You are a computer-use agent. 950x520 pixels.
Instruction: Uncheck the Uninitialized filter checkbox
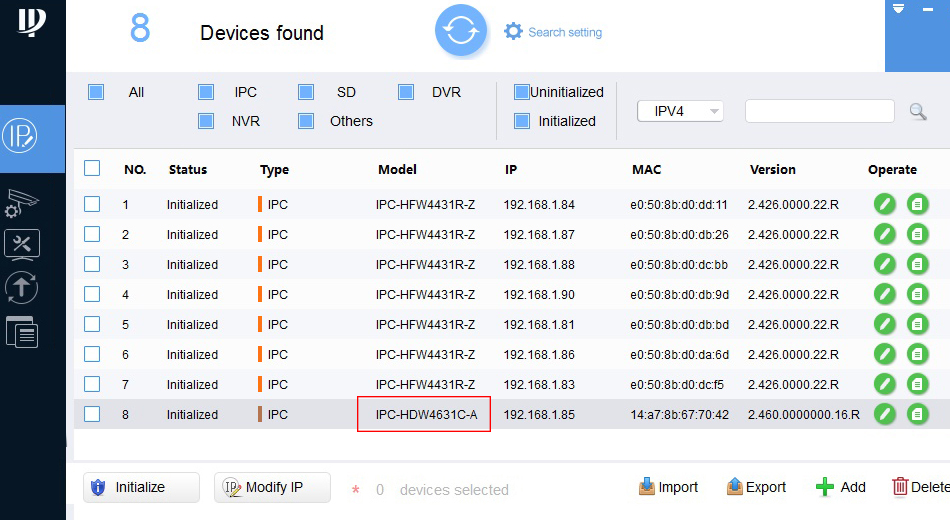521,92
